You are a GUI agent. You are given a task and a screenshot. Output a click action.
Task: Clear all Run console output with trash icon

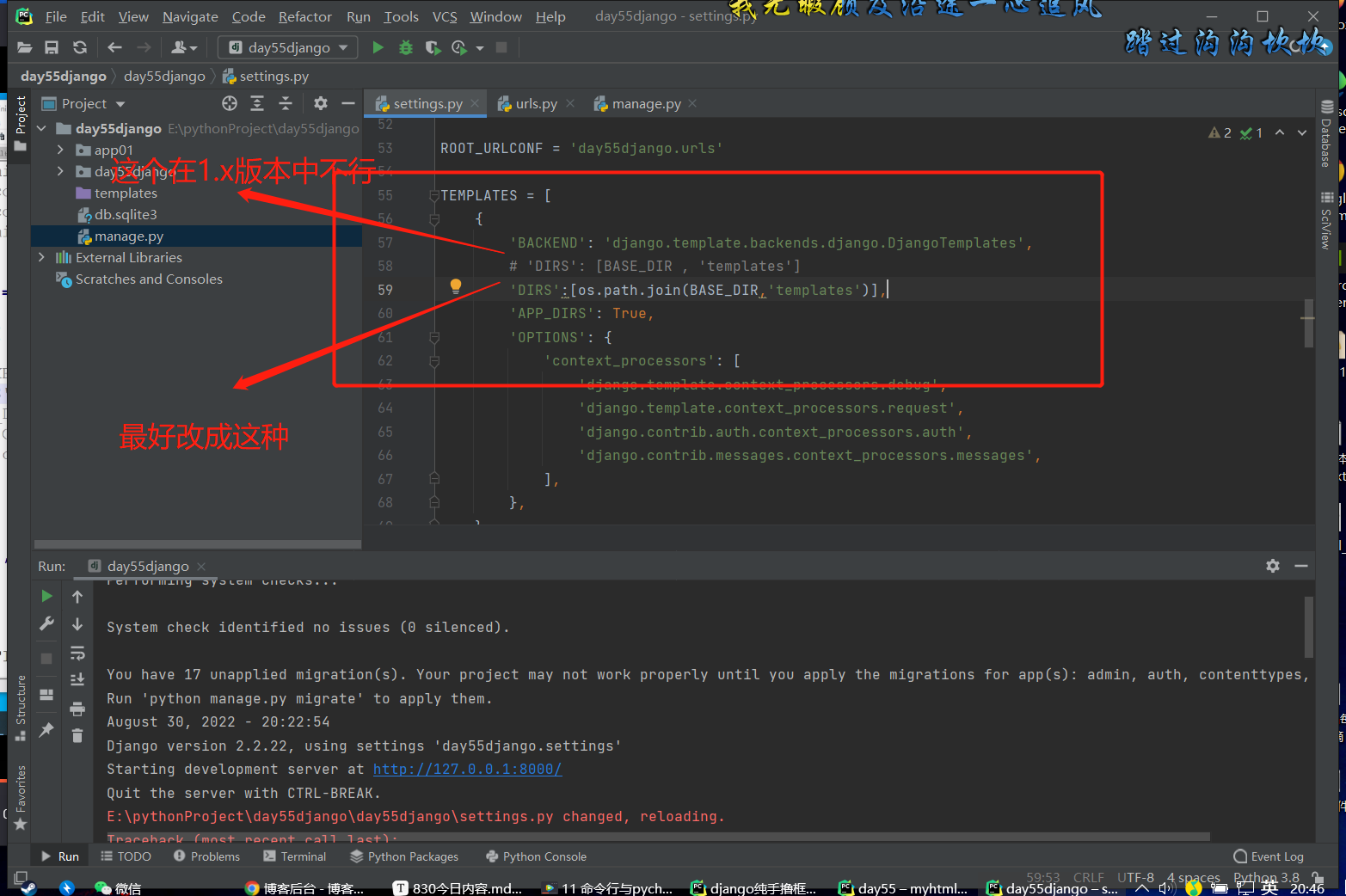pos(77,735)
